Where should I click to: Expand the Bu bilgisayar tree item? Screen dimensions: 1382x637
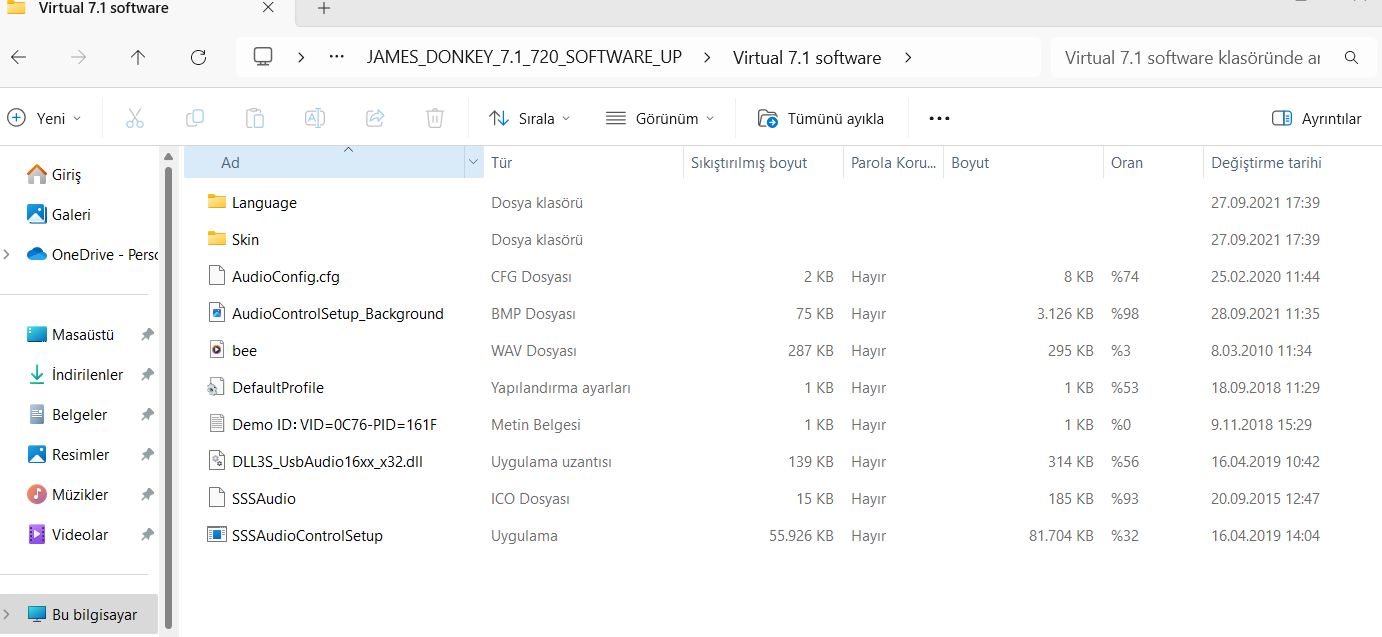8,614
